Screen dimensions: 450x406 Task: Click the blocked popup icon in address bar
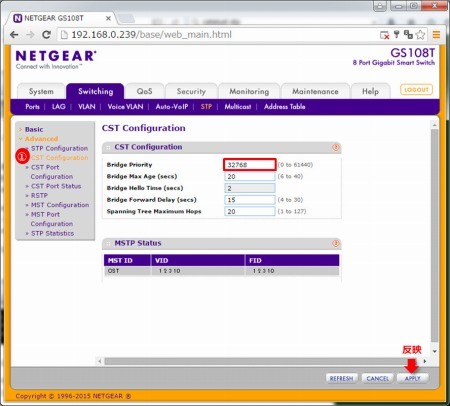click(384, 35)
